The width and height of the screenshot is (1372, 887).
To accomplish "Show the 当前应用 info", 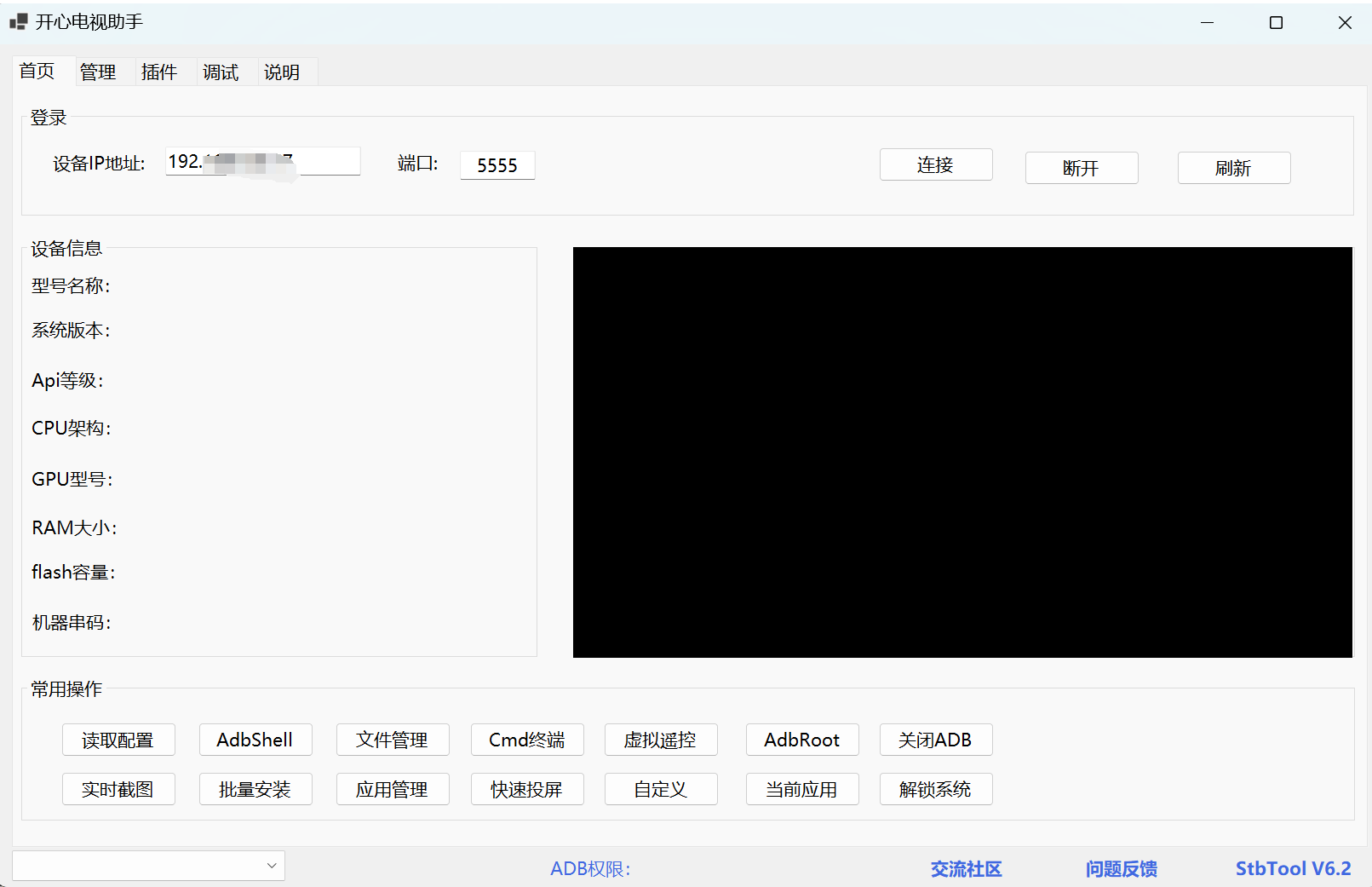I will 802,789.
